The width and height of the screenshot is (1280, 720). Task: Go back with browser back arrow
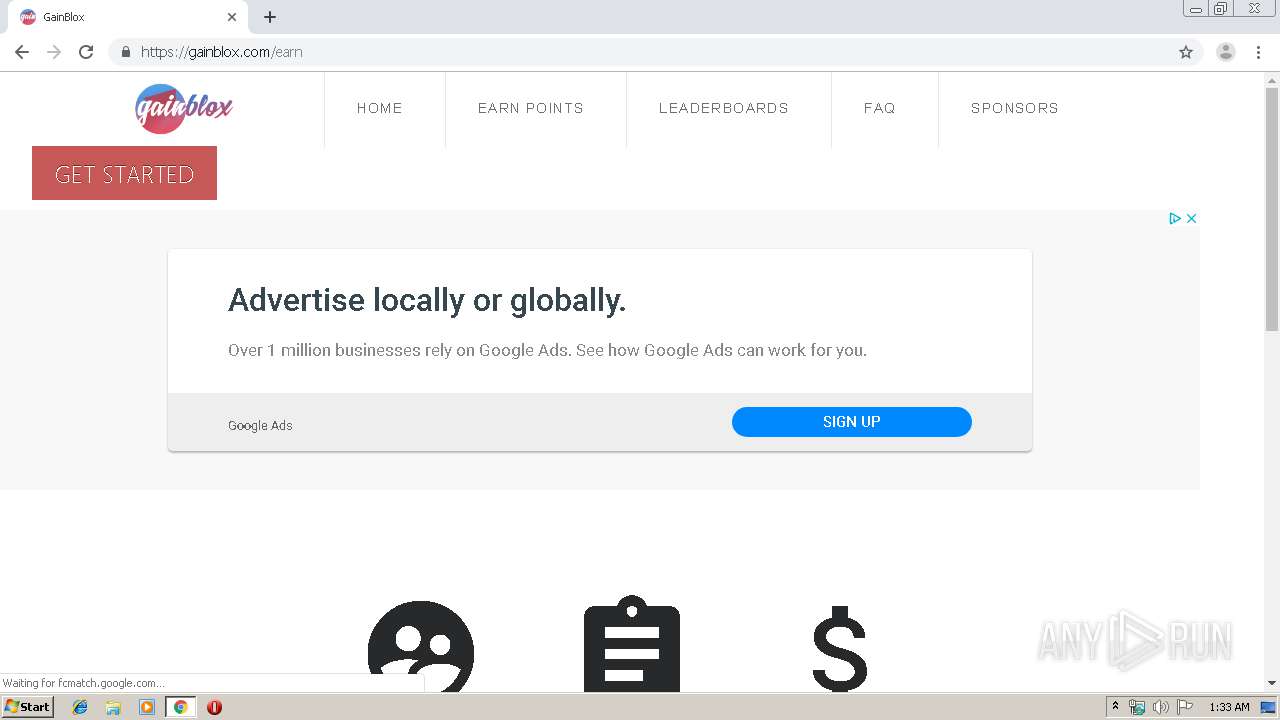point(22,52)
